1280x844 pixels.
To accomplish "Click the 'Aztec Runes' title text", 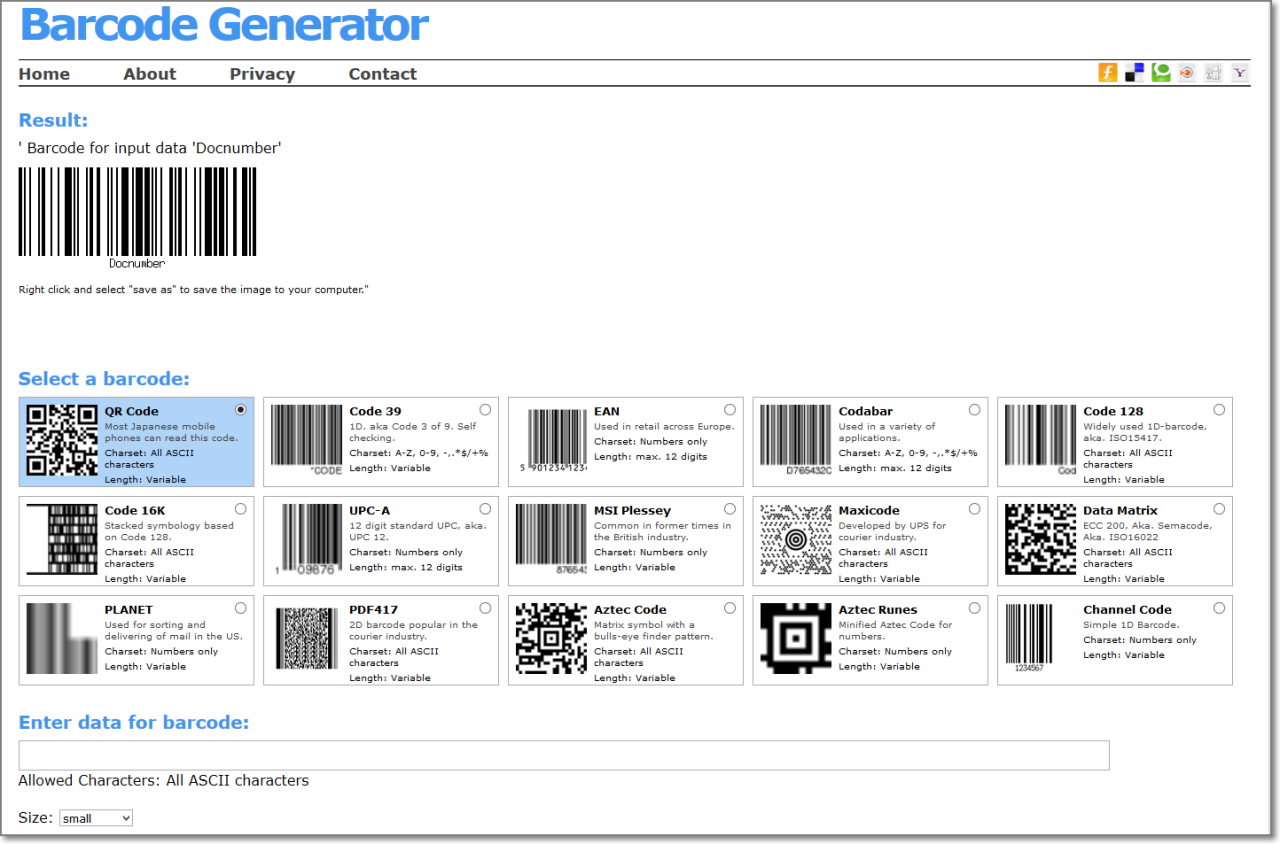I will coord(878,609).
